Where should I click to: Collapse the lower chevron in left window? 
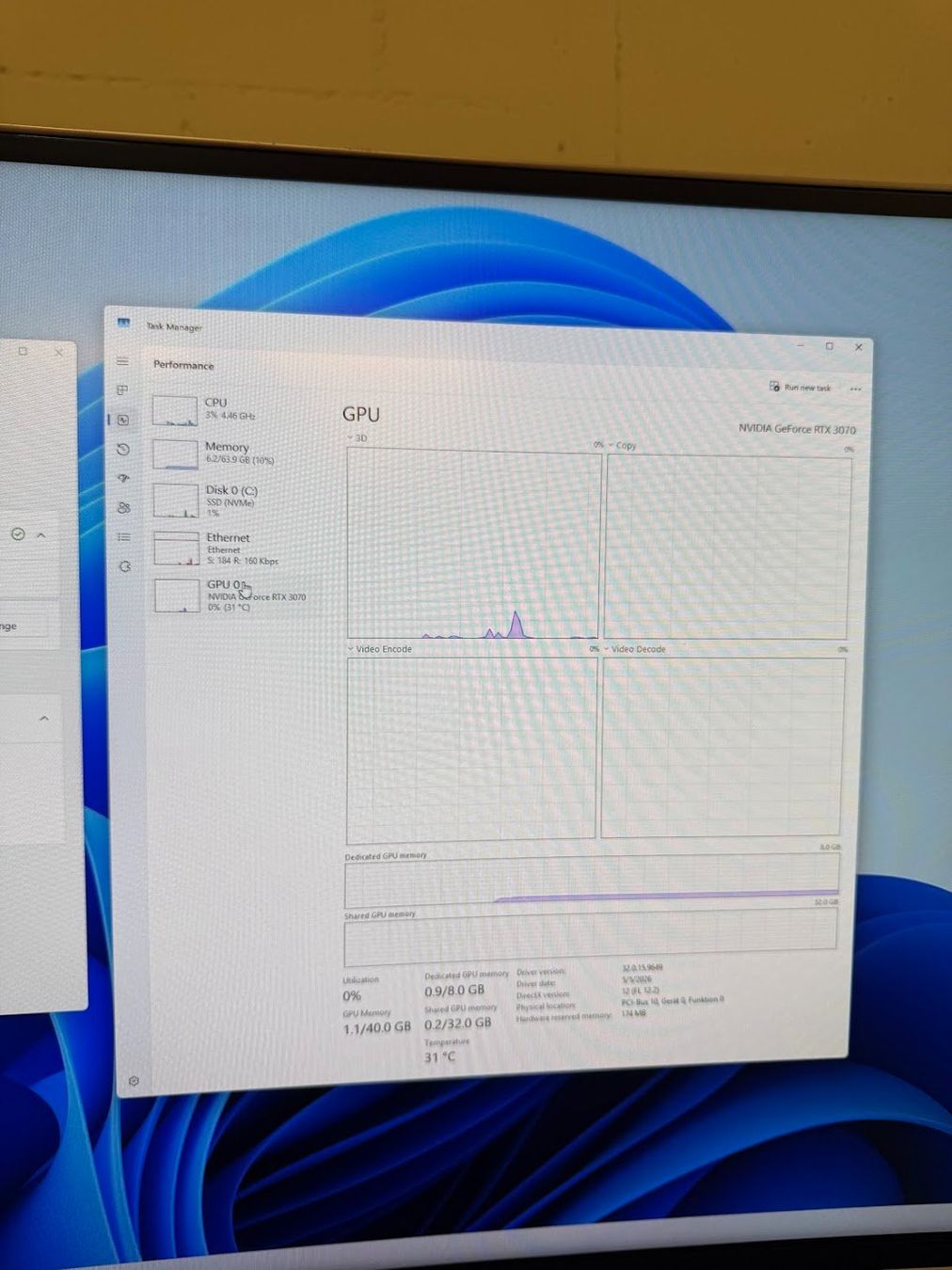coord(44,719)
